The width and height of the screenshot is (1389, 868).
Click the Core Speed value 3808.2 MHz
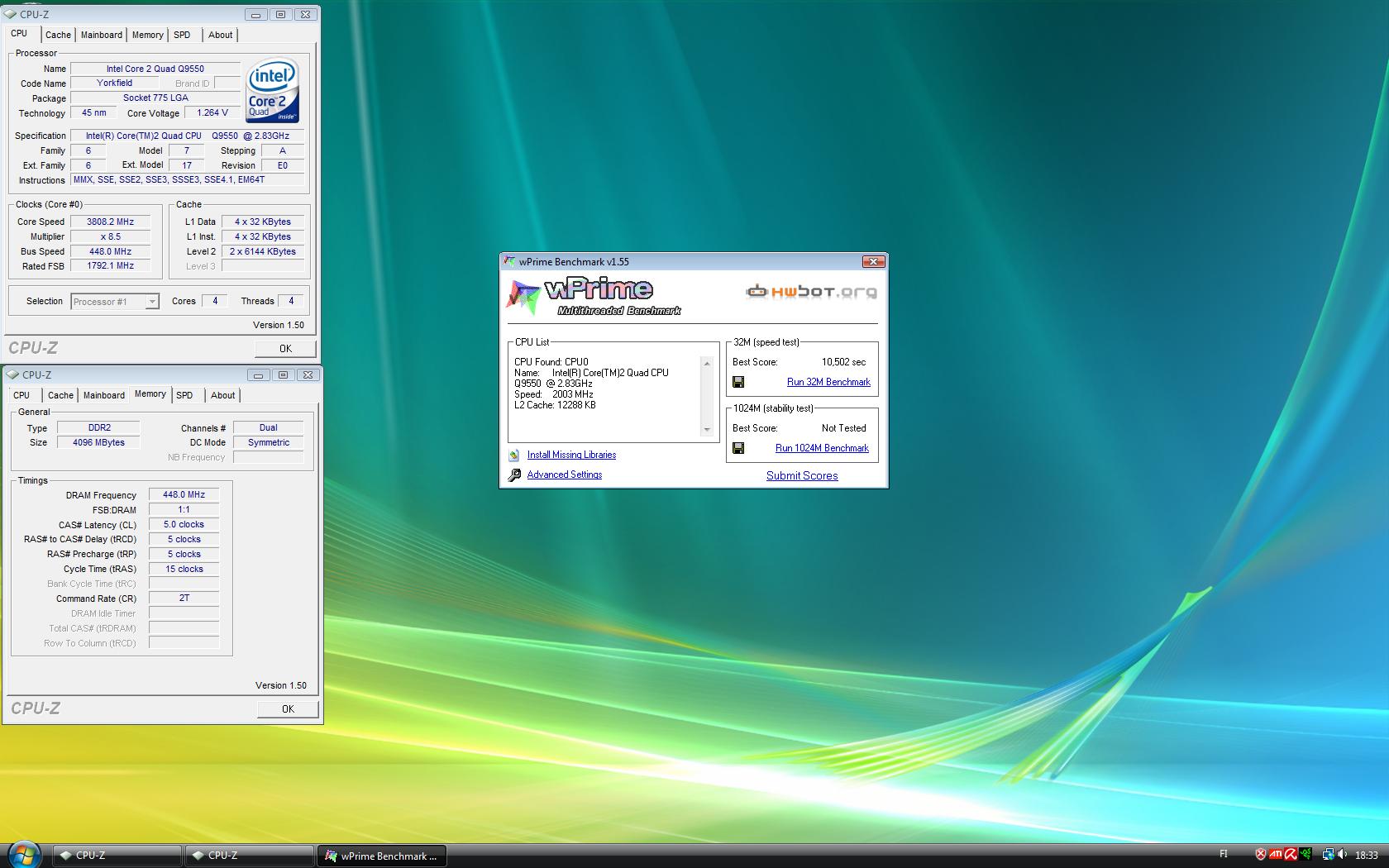[x=110, y=222]
